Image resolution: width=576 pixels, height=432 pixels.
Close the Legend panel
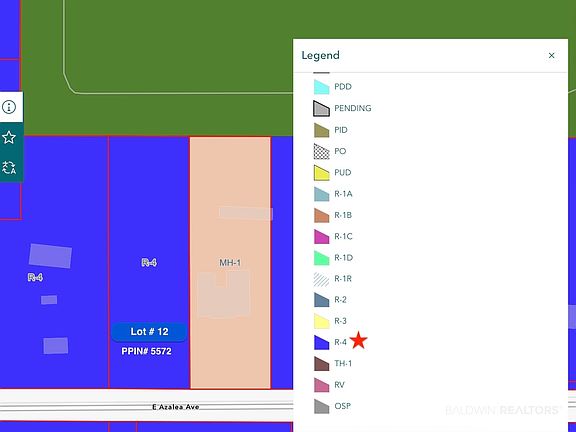point(551,55)
